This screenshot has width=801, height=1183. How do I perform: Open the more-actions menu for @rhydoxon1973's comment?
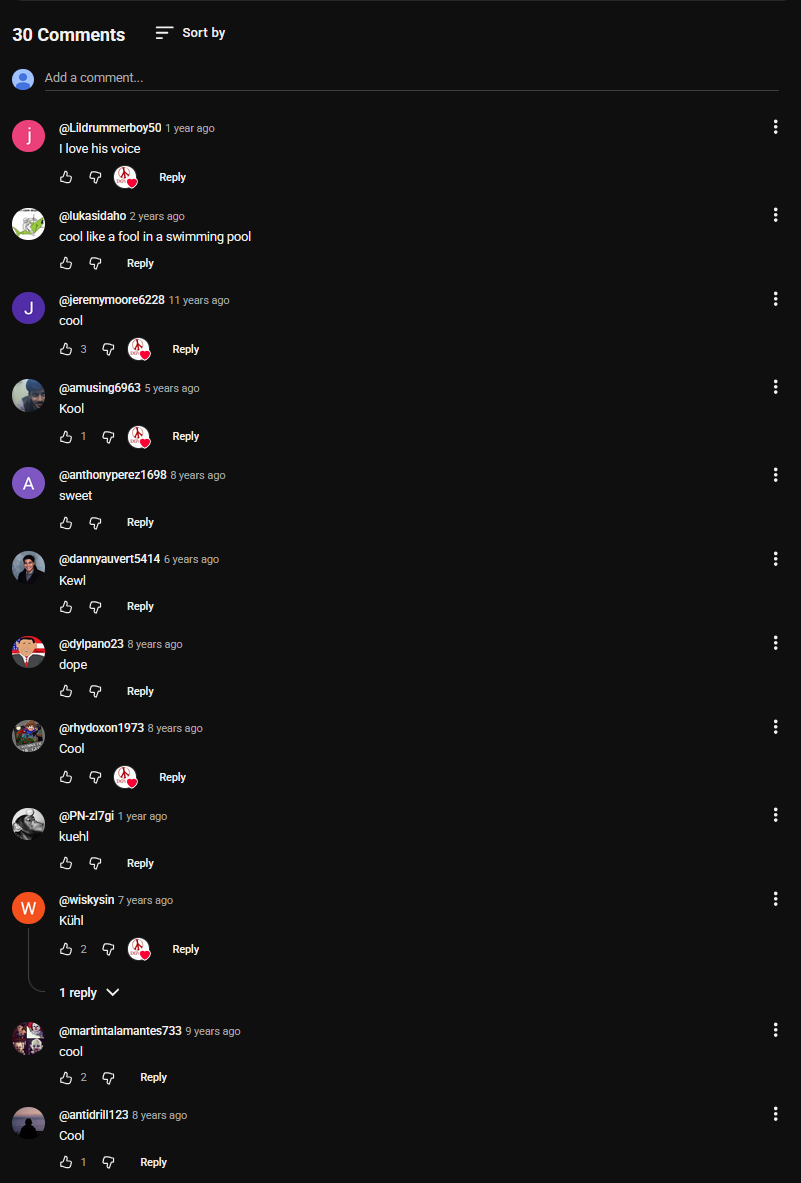775,727
